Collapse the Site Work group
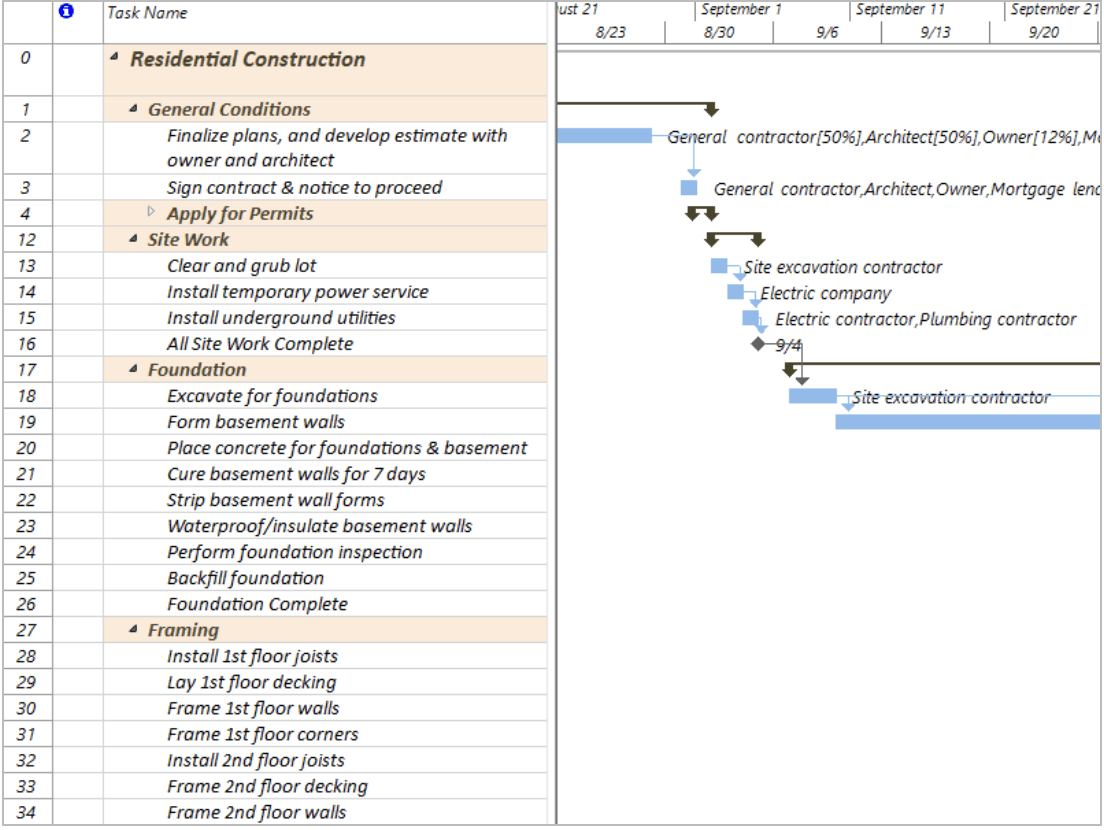 coord(136,238)
